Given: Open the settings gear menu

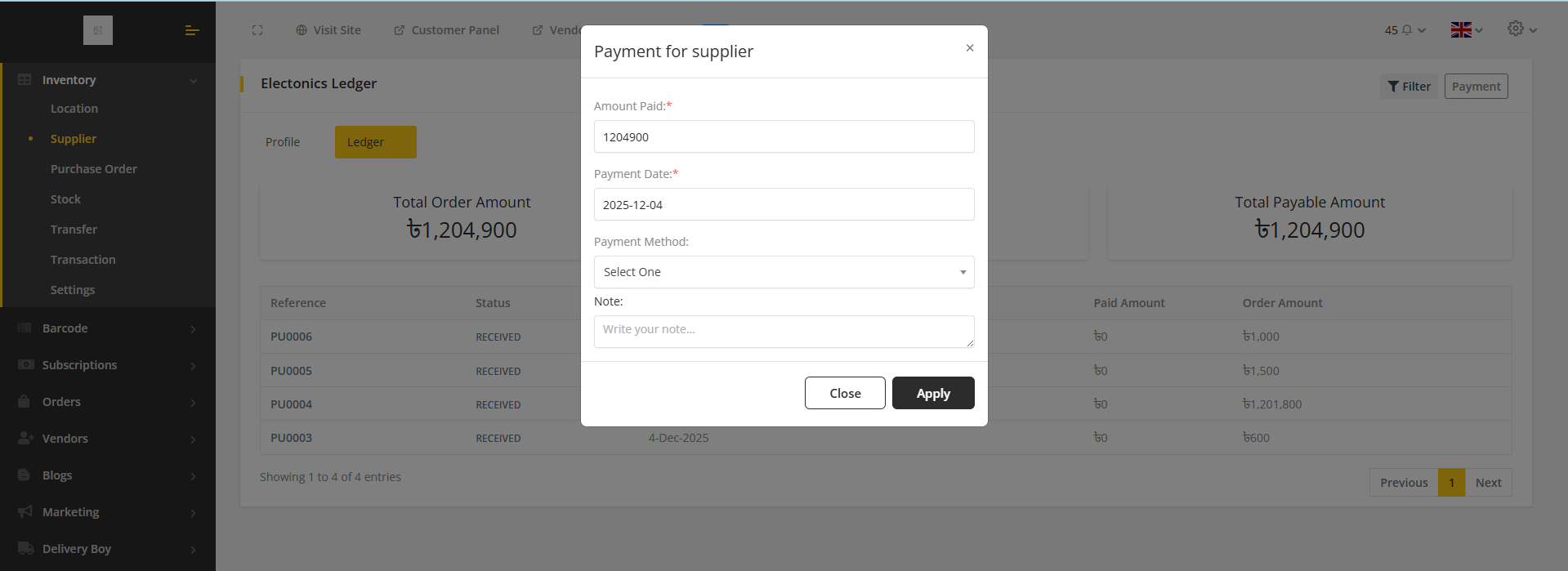Looking at the screenshot, I should point(1522,29).
